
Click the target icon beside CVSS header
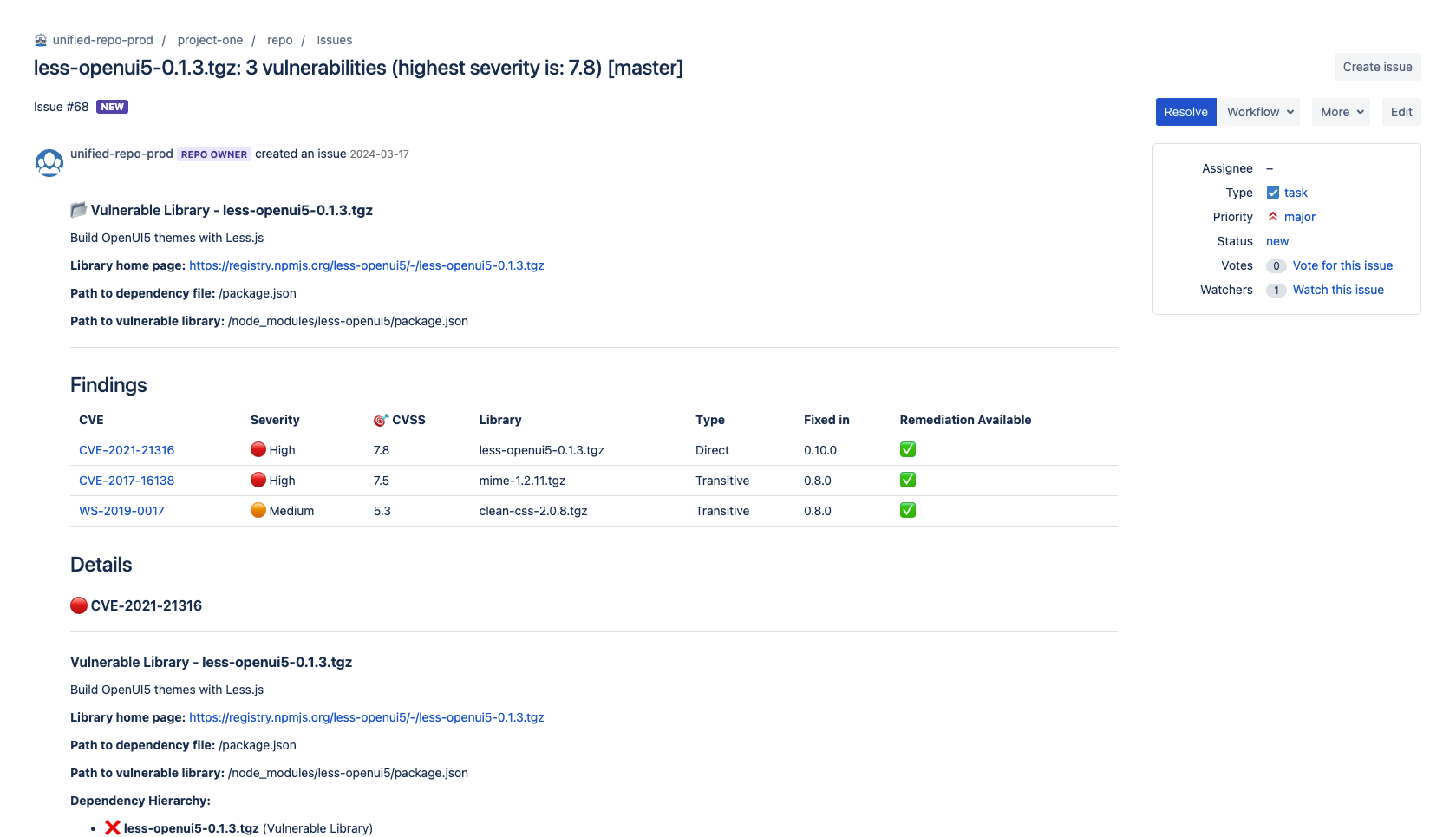point(381,420)
